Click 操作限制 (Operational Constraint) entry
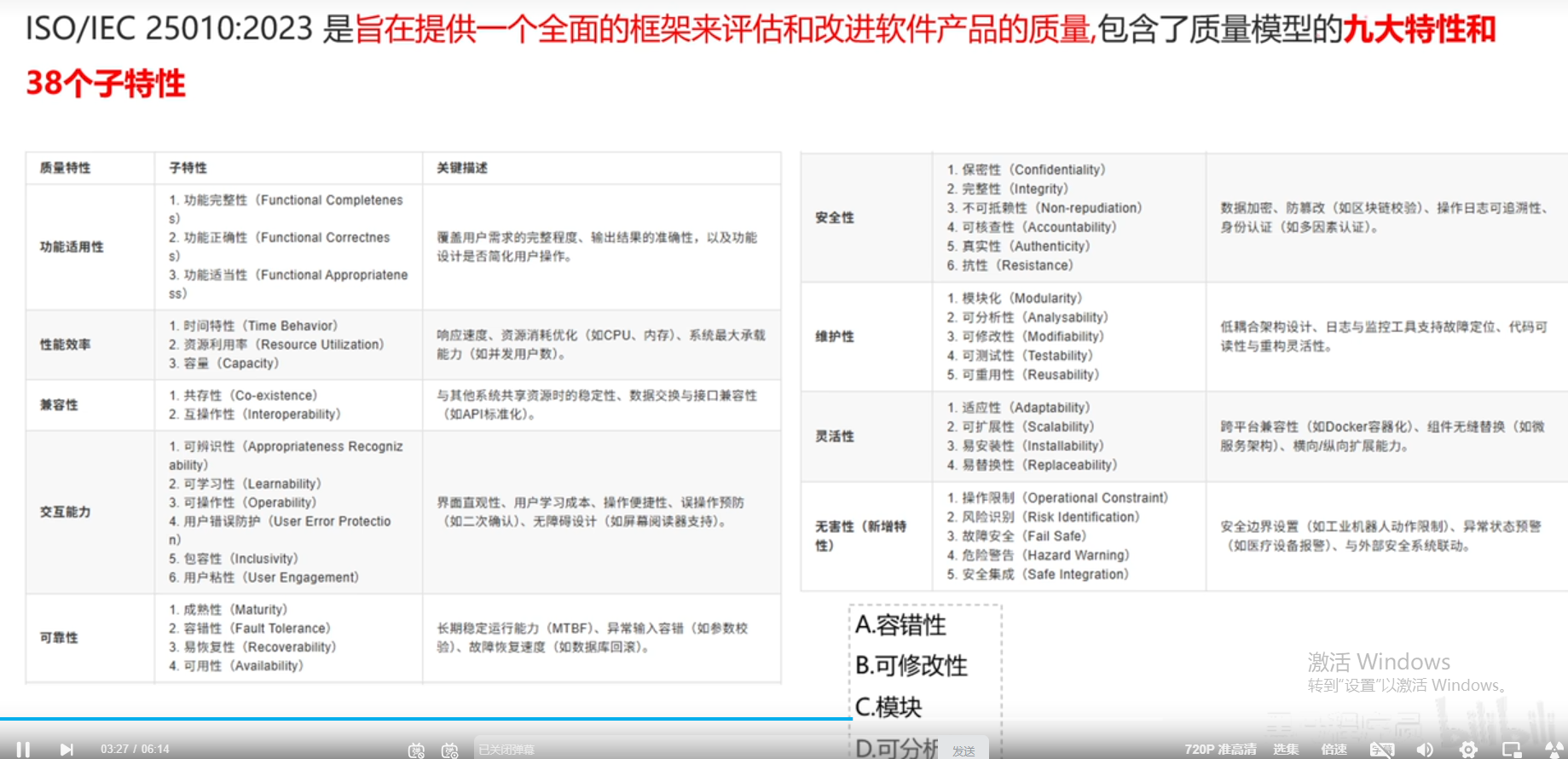 pyautogui.click(x=1058, y=498)
